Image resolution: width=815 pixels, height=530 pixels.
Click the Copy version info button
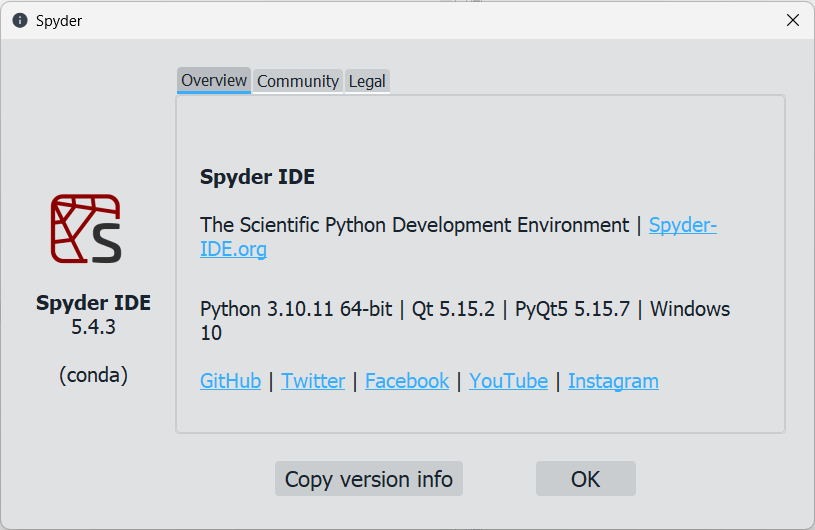coord(369,479)
